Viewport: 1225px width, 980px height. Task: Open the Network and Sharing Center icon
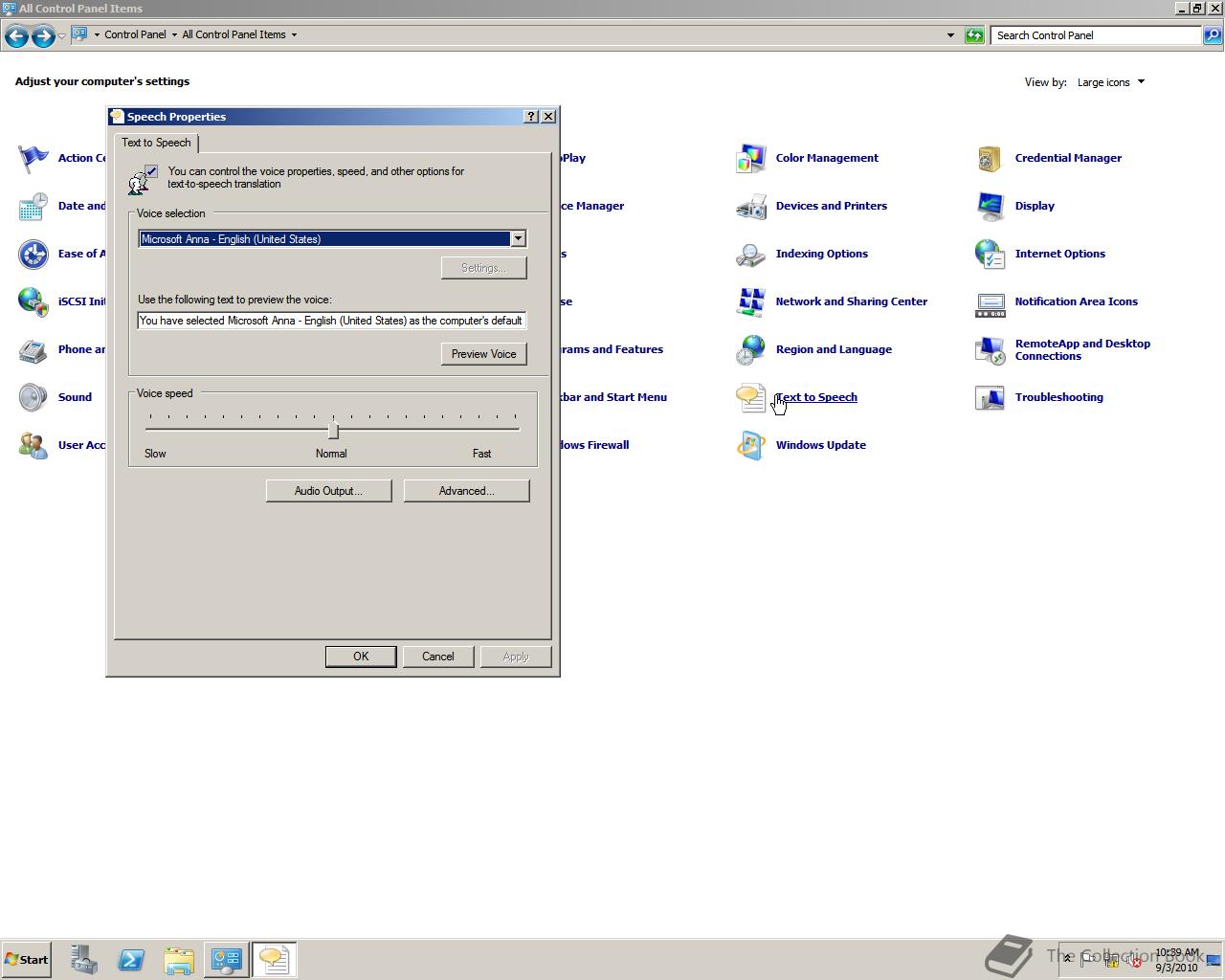[751, 301]
